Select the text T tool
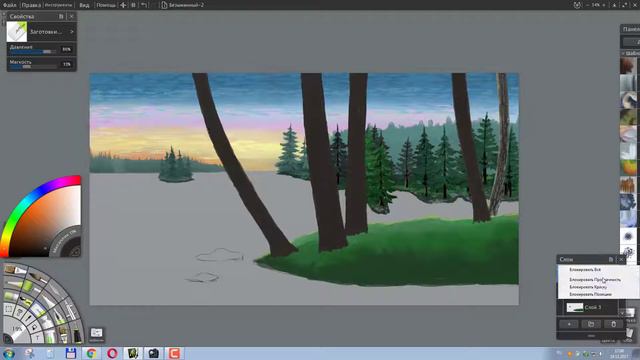The height and width of the screenshot is (360, 640). pos(38,337)
